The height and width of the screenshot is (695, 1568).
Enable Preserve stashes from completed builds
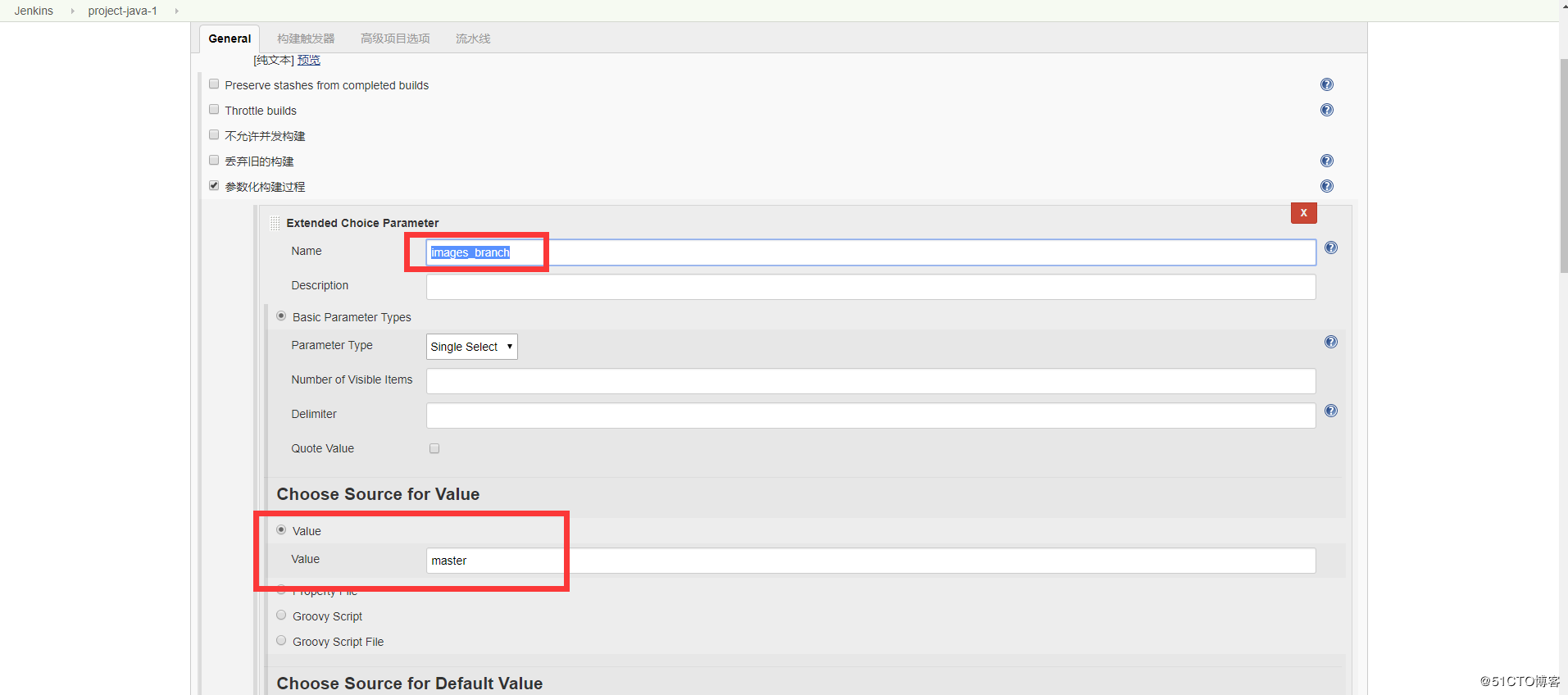[214, 84]
